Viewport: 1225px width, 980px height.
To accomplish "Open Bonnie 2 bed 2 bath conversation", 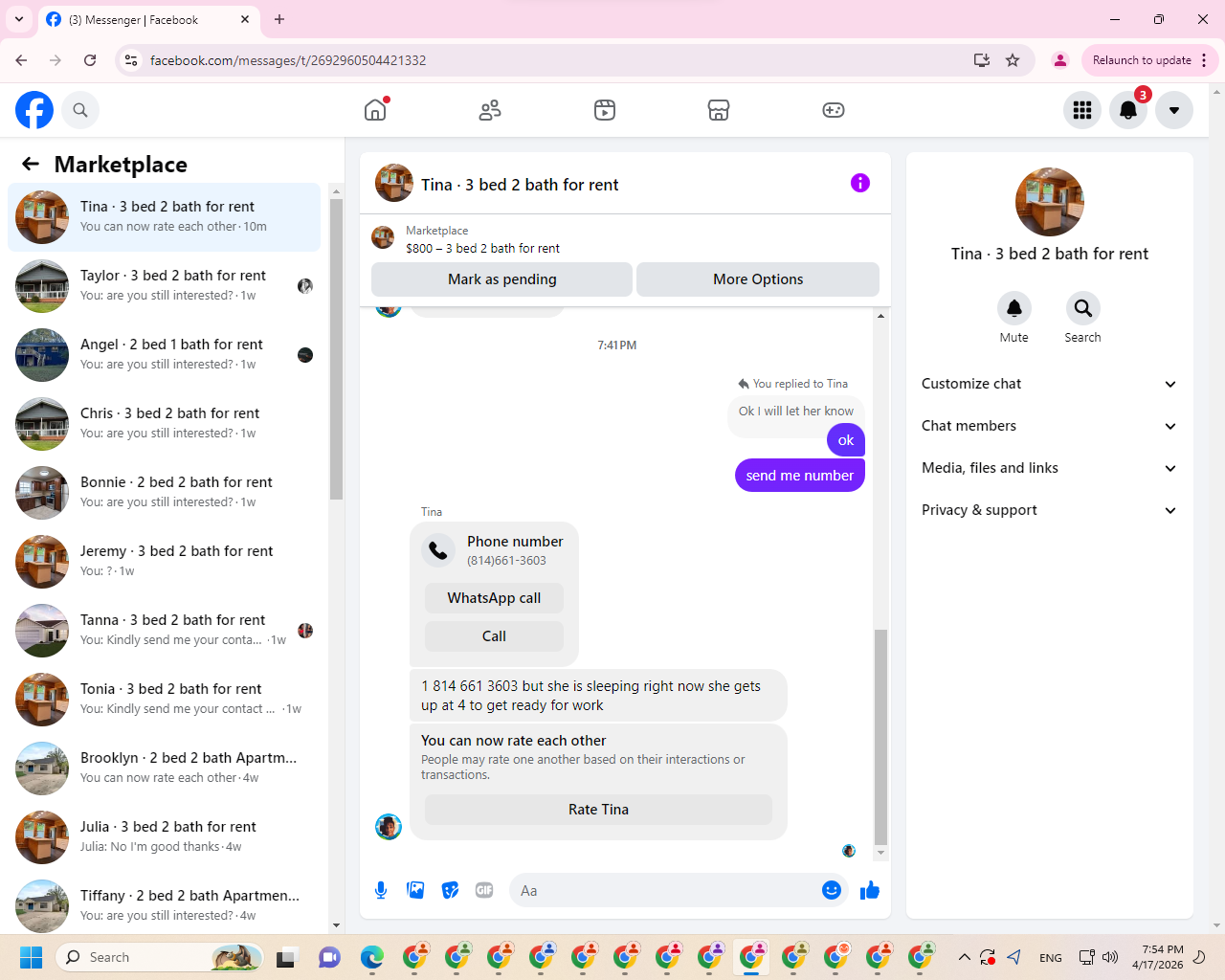I will (164, 493).
